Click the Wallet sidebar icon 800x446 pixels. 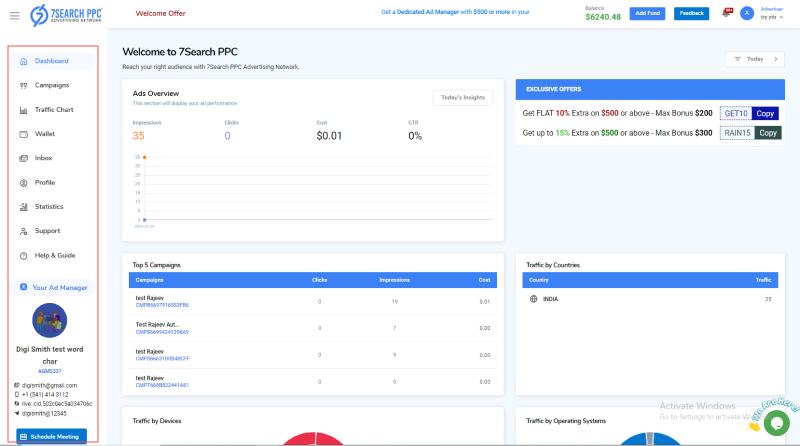(23, 134)
